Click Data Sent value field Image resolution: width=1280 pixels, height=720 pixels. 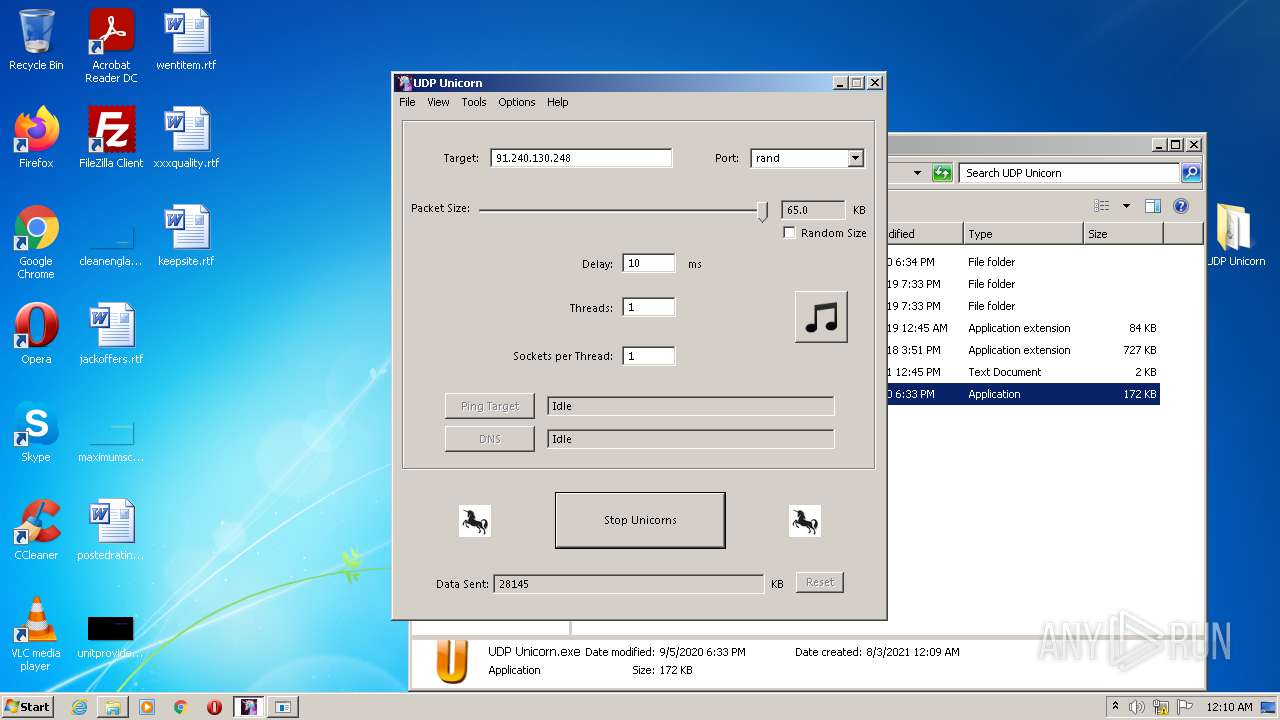(x=628, y=583)
